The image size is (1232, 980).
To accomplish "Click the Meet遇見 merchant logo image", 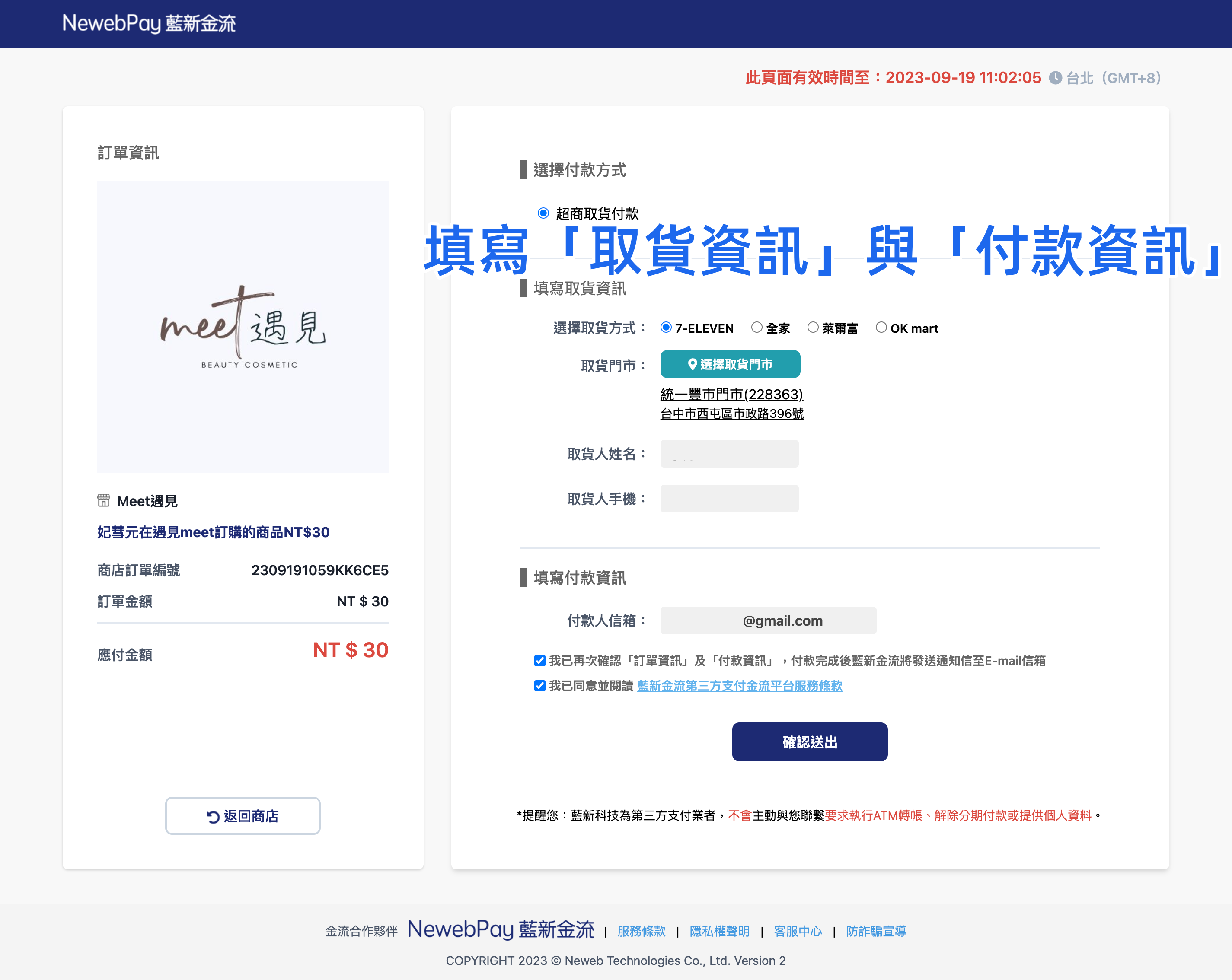I will click(x=243, y=327).
